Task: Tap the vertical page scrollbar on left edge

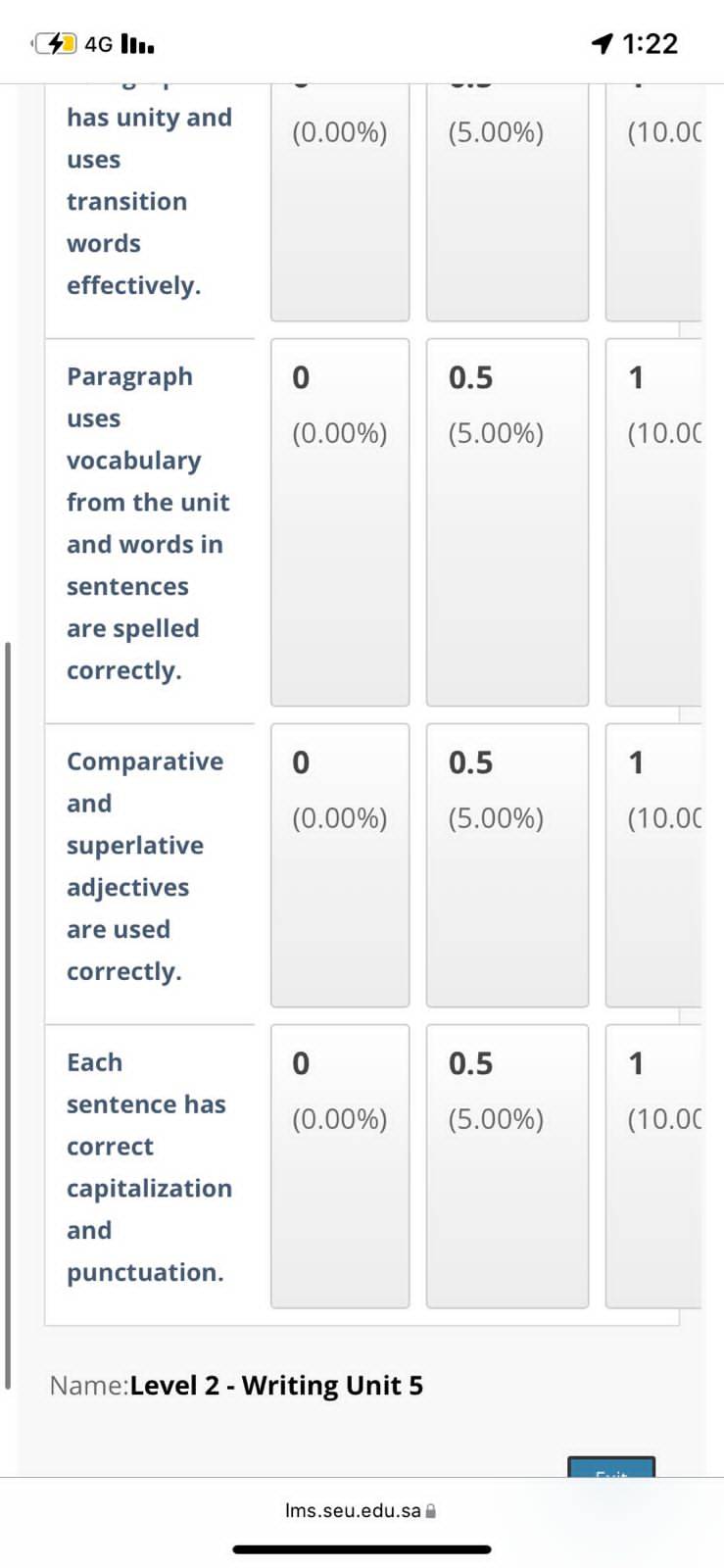Action: click(8, 1015)
